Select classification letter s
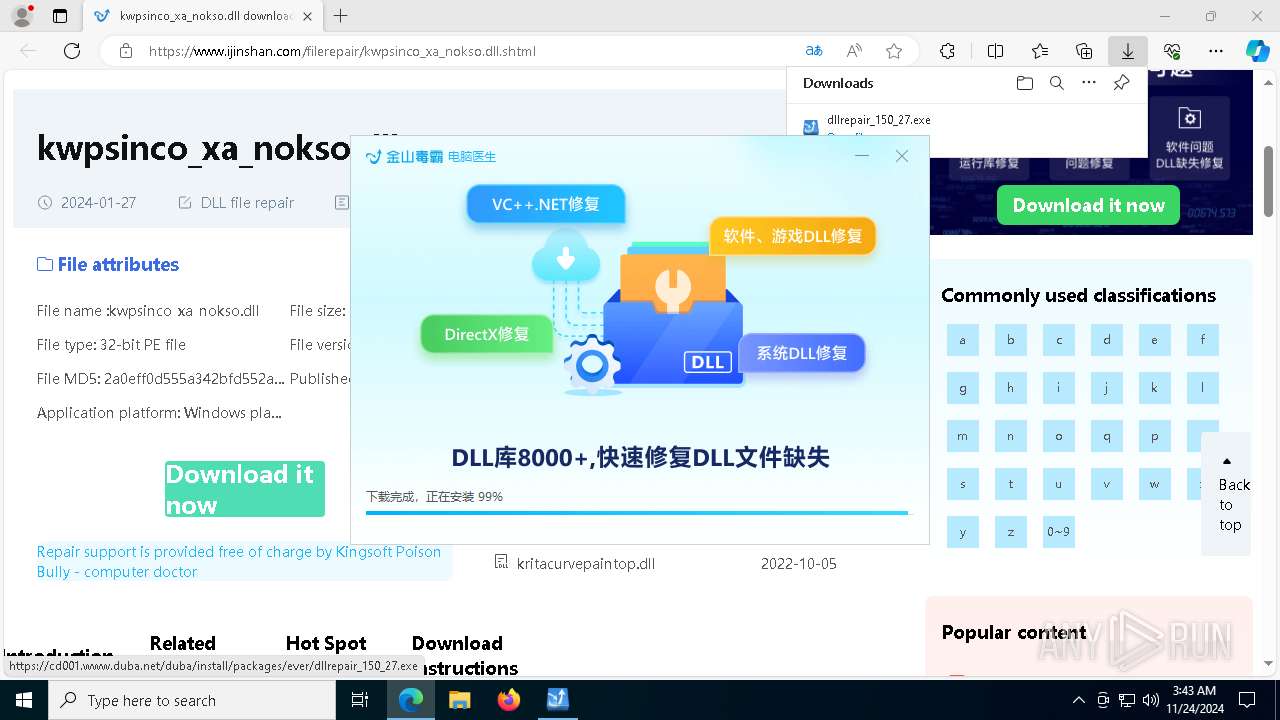 pyautogui.click(x=963, y=484)
